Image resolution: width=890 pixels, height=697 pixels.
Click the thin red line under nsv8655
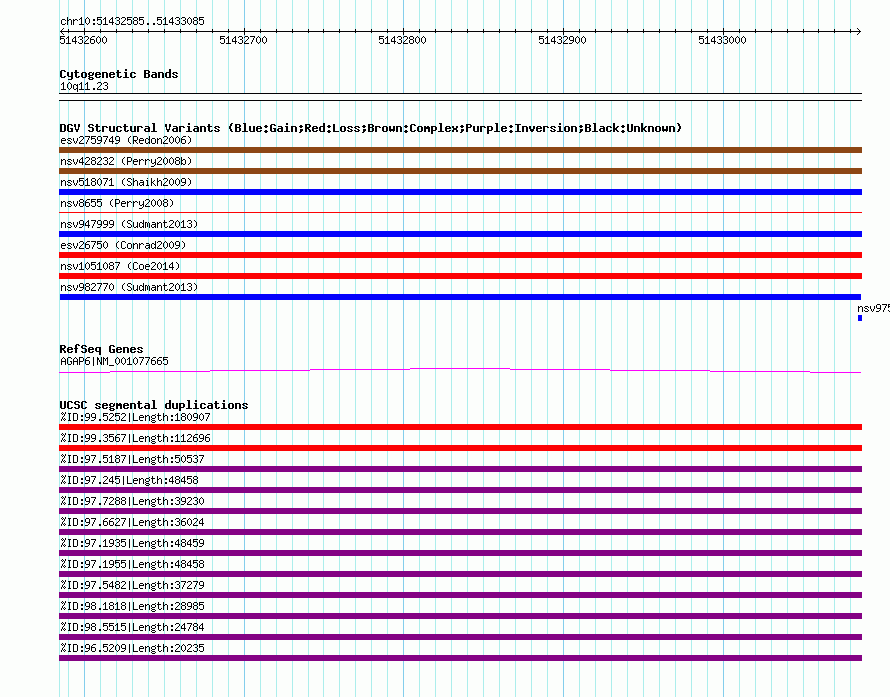coord(460,213)
